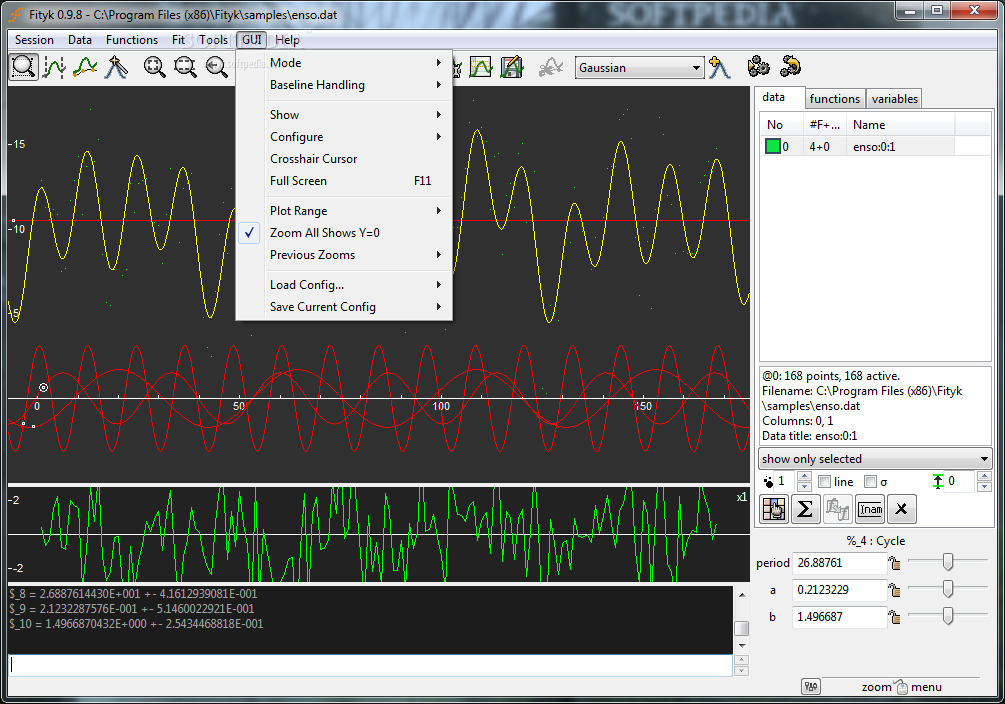Viewport: 1005px width, 704px height.
Task: Click the Sigma sum button
Action: pyautogui.click(x=805, y=509)
